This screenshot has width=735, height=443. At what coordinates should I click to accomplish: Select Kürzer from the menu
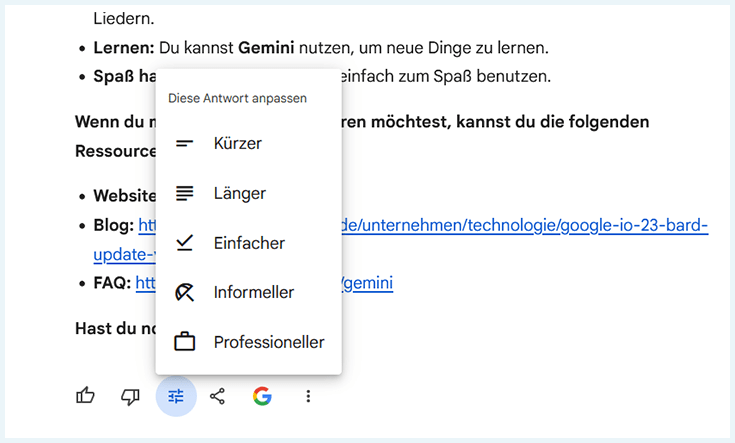[x=248, y=143]
